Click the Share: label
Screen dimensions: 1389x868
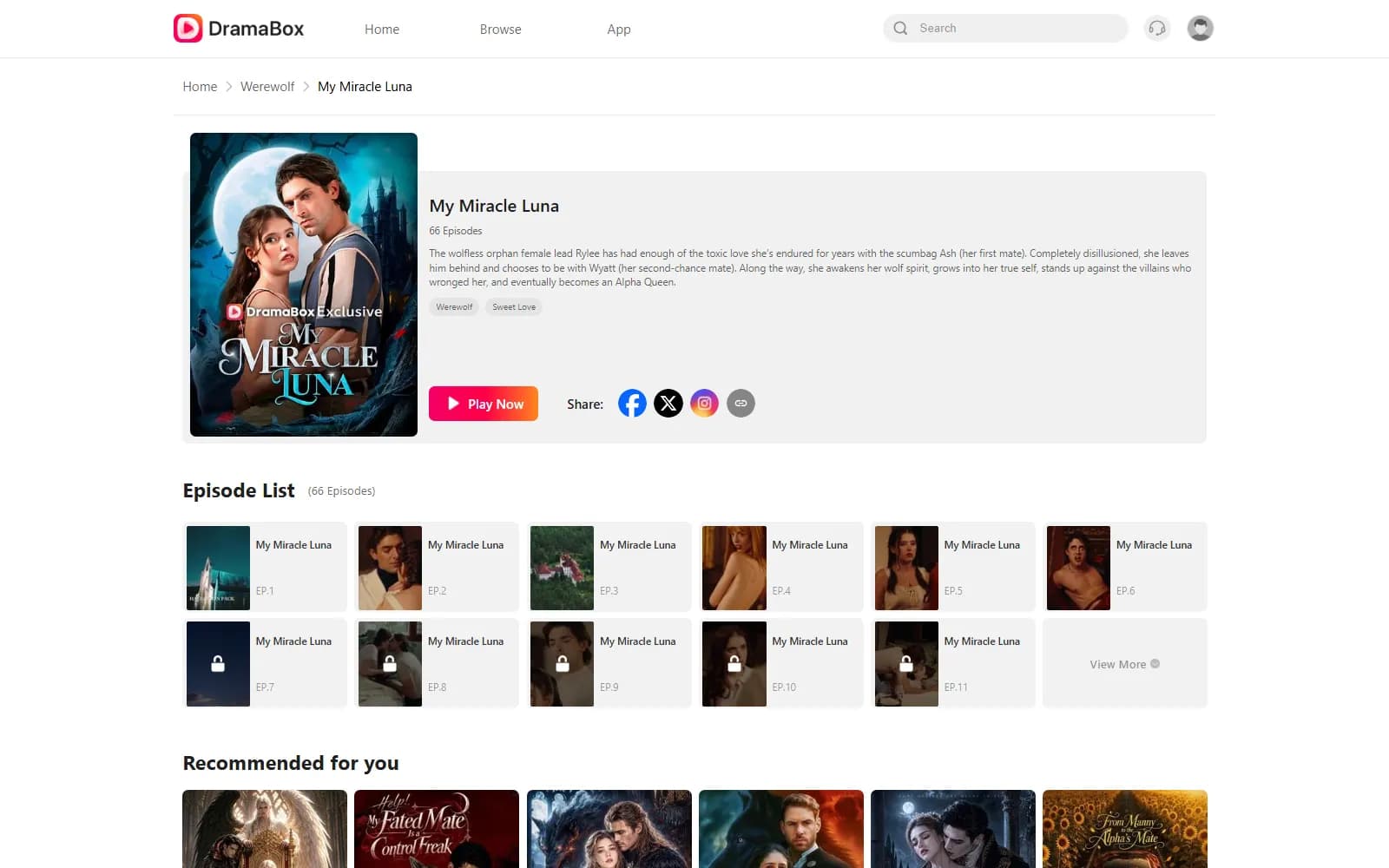[x=585, y=404]
